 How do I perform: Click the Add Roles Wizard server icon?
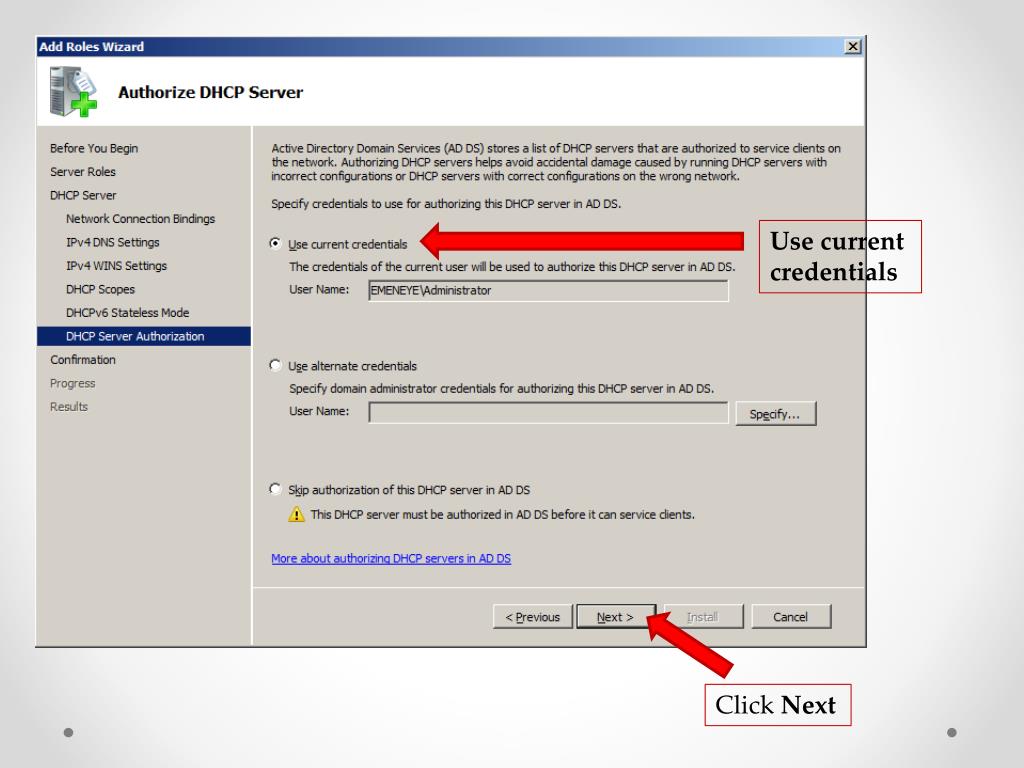[x=73, y=92]
